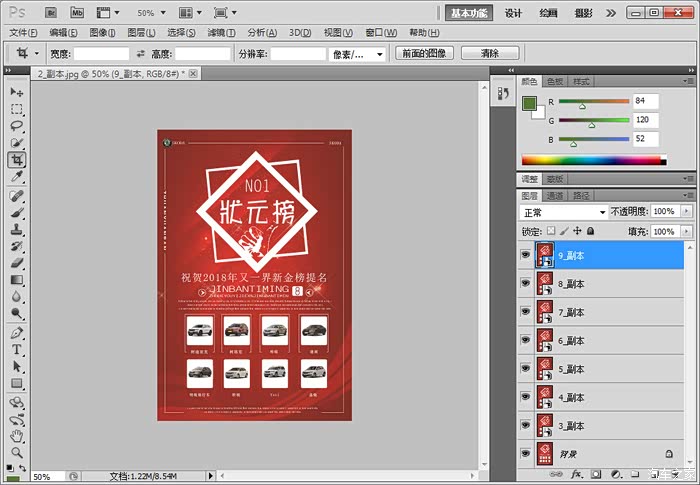Select the Rectangular Marquee tool
Screen dimensions: 700x485
[17, 109]
